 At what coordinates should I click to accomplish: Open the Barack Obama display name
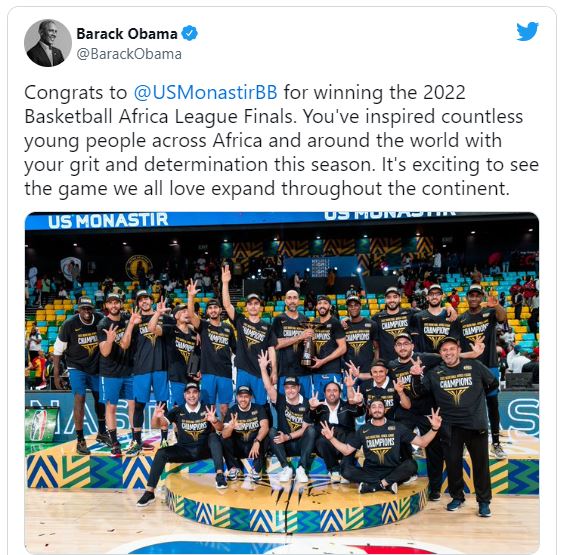click(x=127, y=34)
